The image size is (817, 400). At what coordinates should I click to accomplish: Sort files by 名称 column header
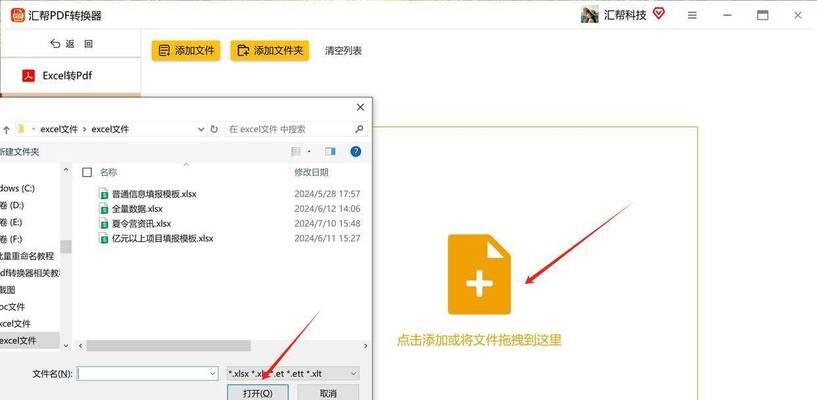(x=109, y=172)
